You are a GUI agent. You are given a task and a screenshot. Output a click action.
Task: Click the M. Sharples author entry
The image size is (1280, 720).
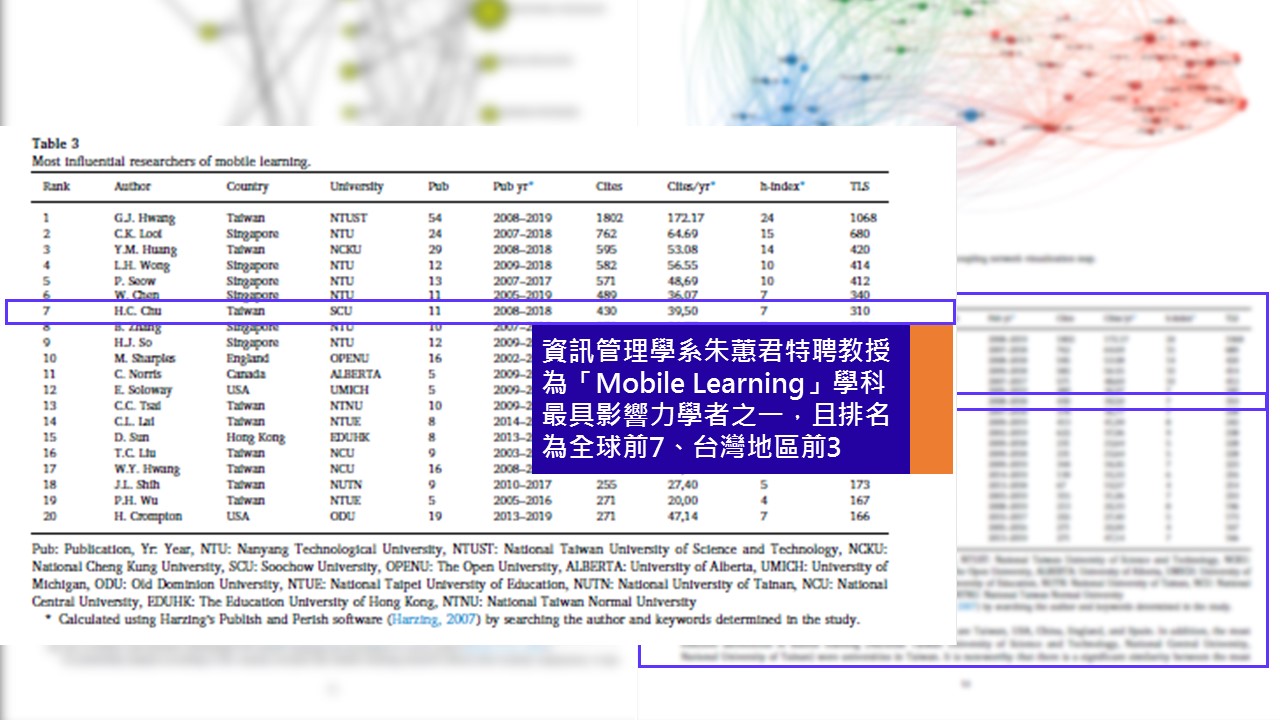point(145,358)
